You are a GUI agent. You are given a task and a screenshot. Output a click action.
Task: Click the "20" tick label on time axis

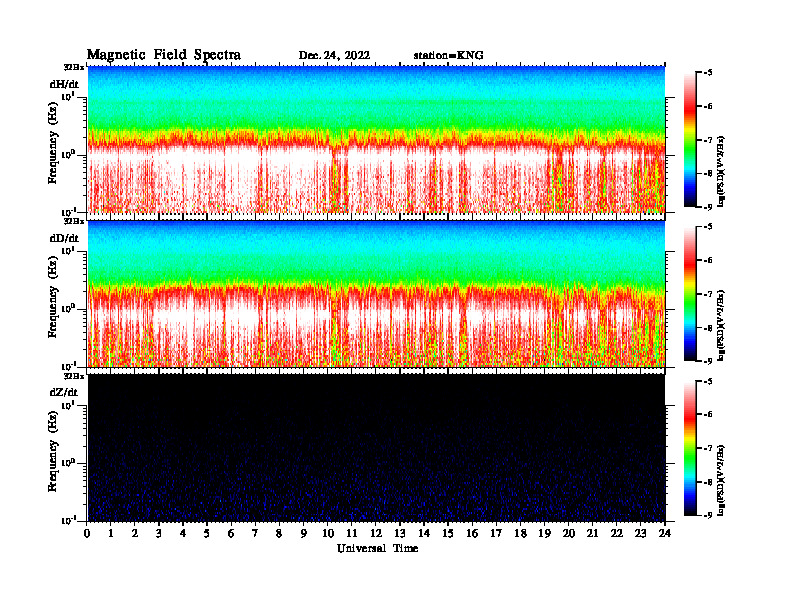569,534
